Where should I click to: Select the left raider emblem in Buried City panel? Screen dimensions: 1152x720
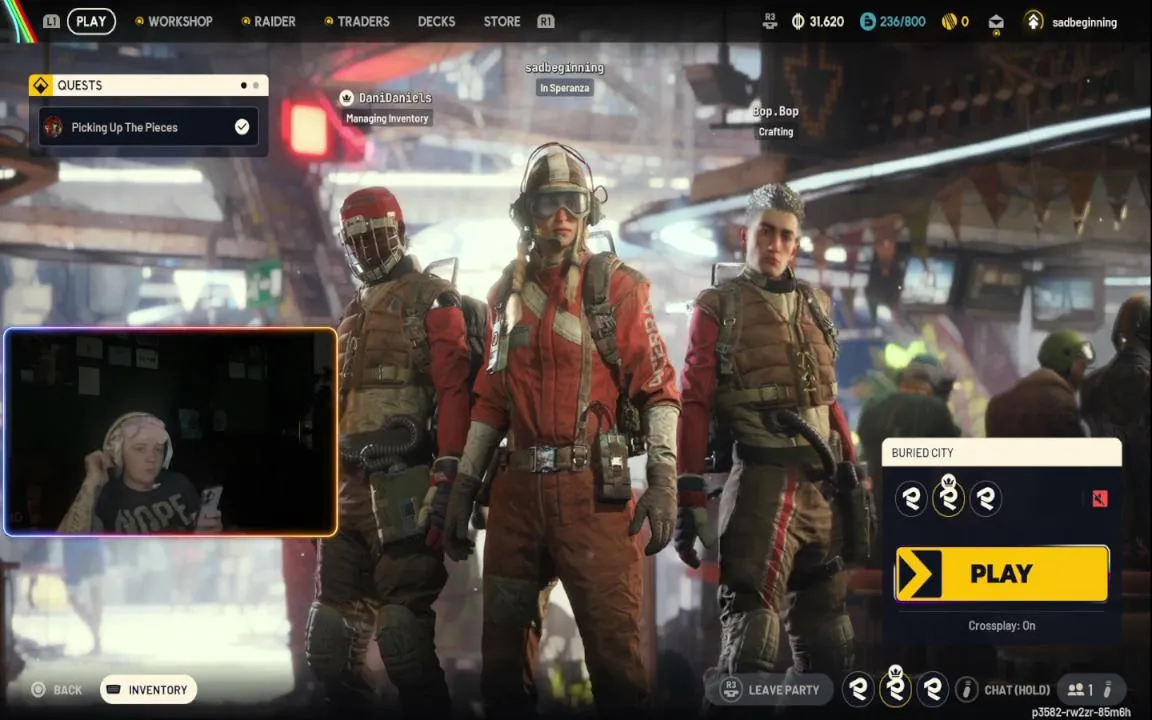pos(911,500)
